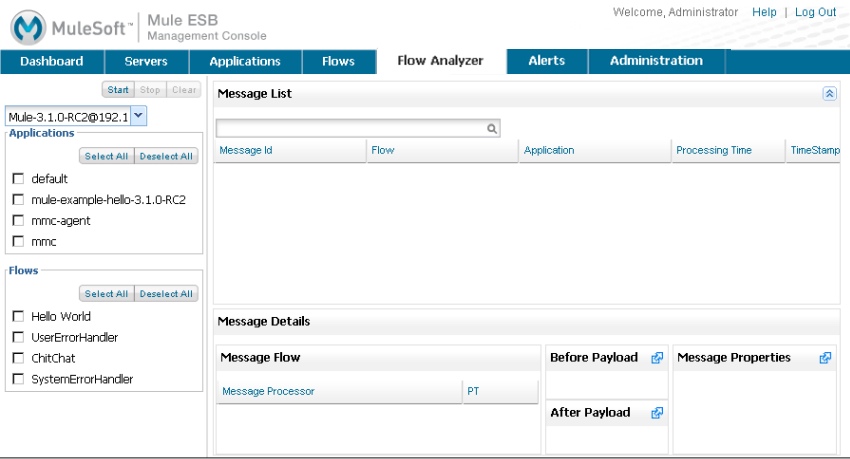Open the Flows tab
The height and width of the screenshot is (459, 850).
click(338, 61)
